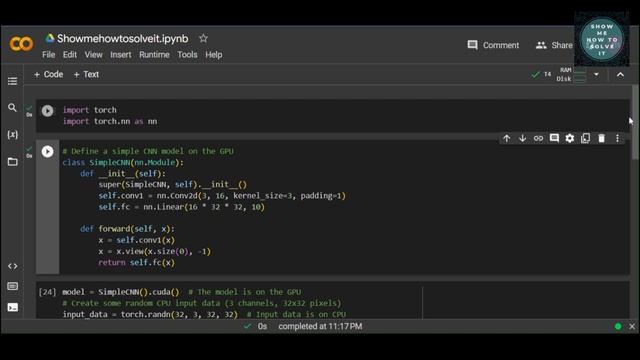Click the notebook vertical scrollbar
Screen dimensions: 640x360
pyautogui.click(x=635, y=122)
